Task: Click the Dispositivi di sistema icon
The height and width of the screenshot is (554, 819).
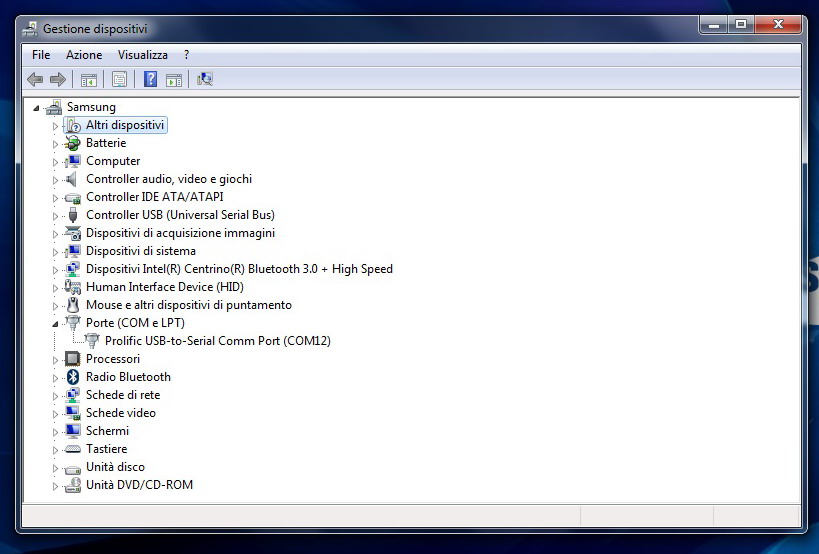Action: 73,251
